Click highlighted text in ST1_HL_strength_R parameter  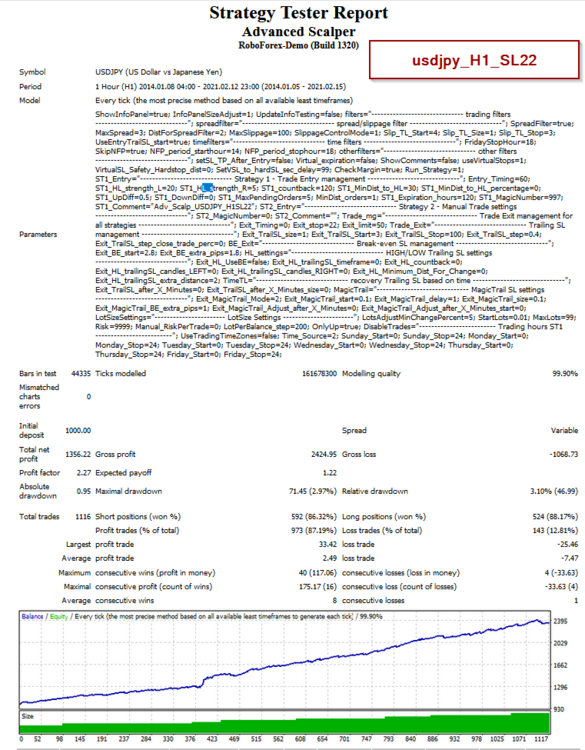pyautogui.click(x=207, y=188)
